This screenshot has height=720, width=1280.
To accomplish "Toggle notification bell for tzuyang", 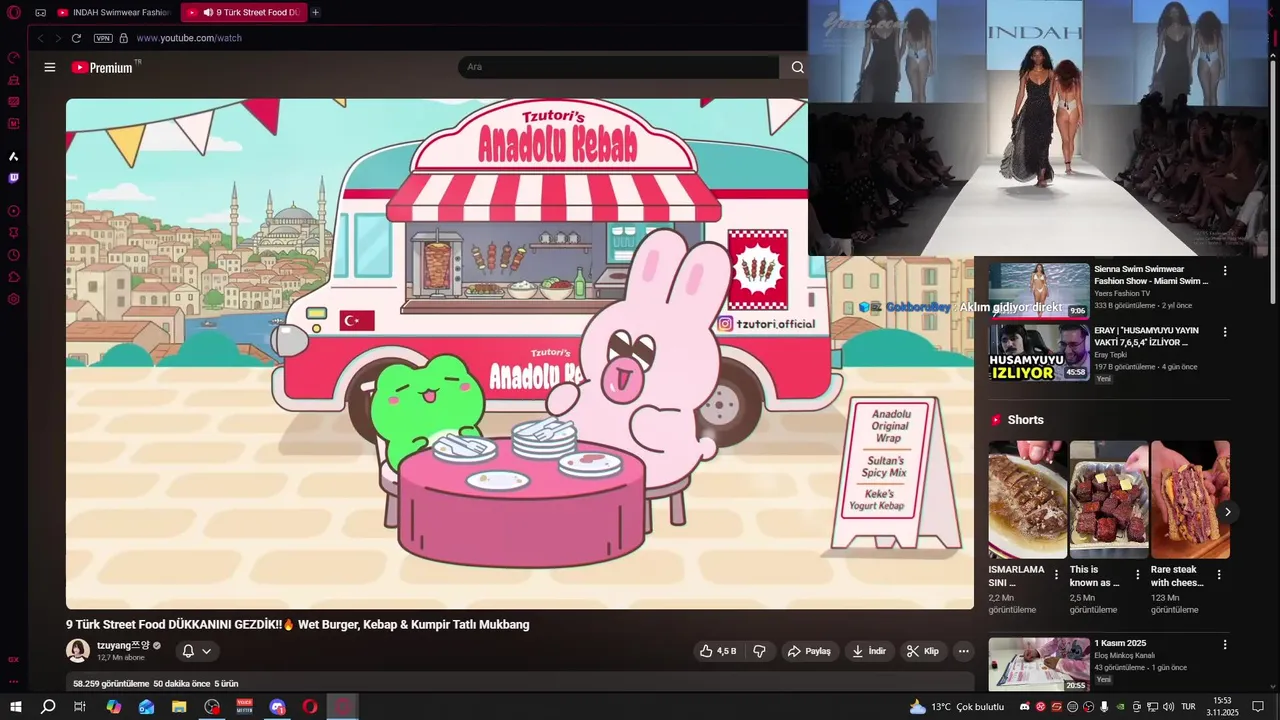I will tap(187, 651).
